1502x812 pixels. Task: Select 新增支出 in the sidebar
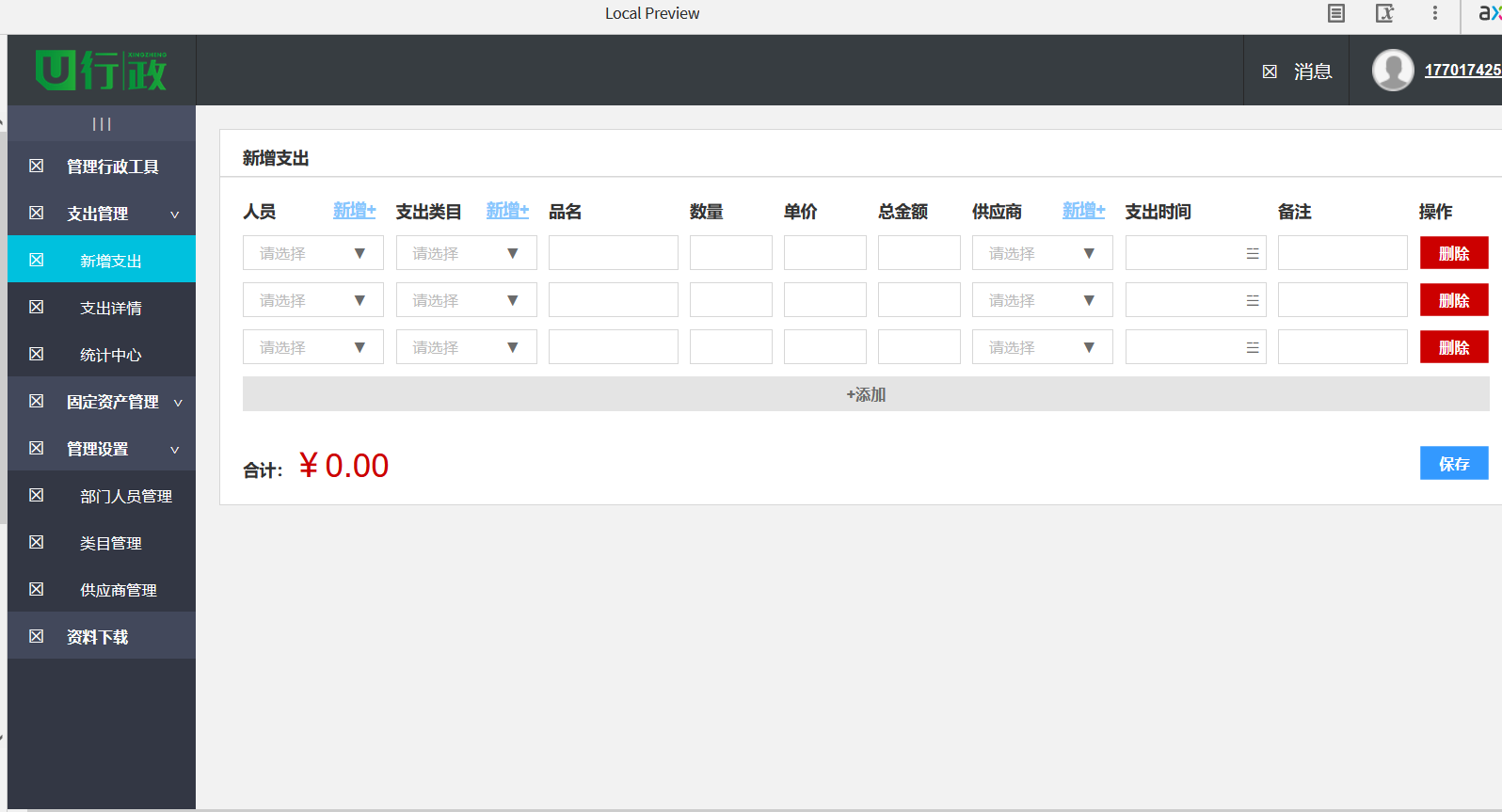(x=102, y=259)
